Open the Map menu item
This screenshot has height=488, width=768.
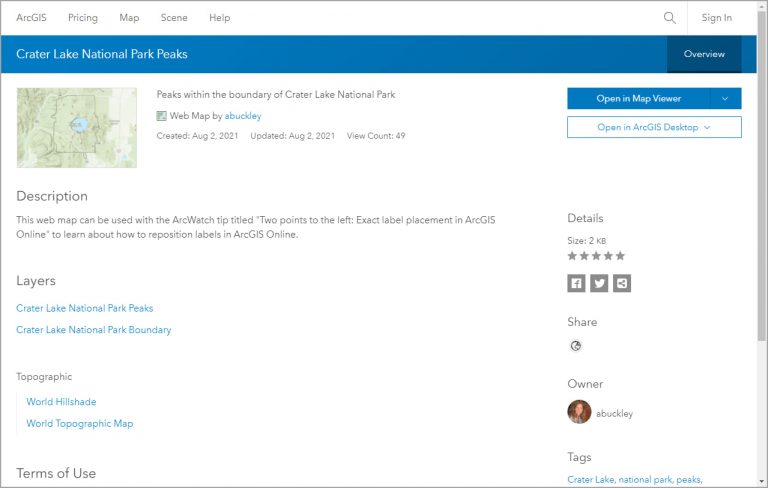(x=129, y=18)
